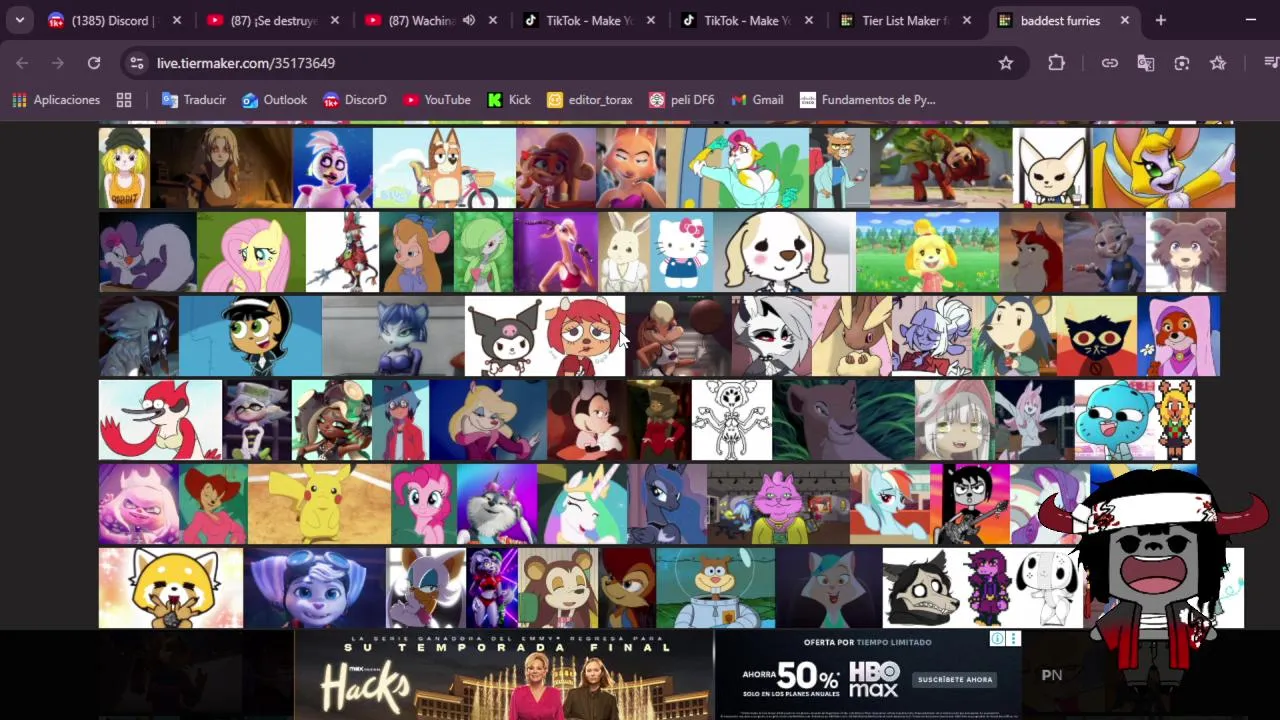Select the Judy Hopps image

click(1104, 252)
